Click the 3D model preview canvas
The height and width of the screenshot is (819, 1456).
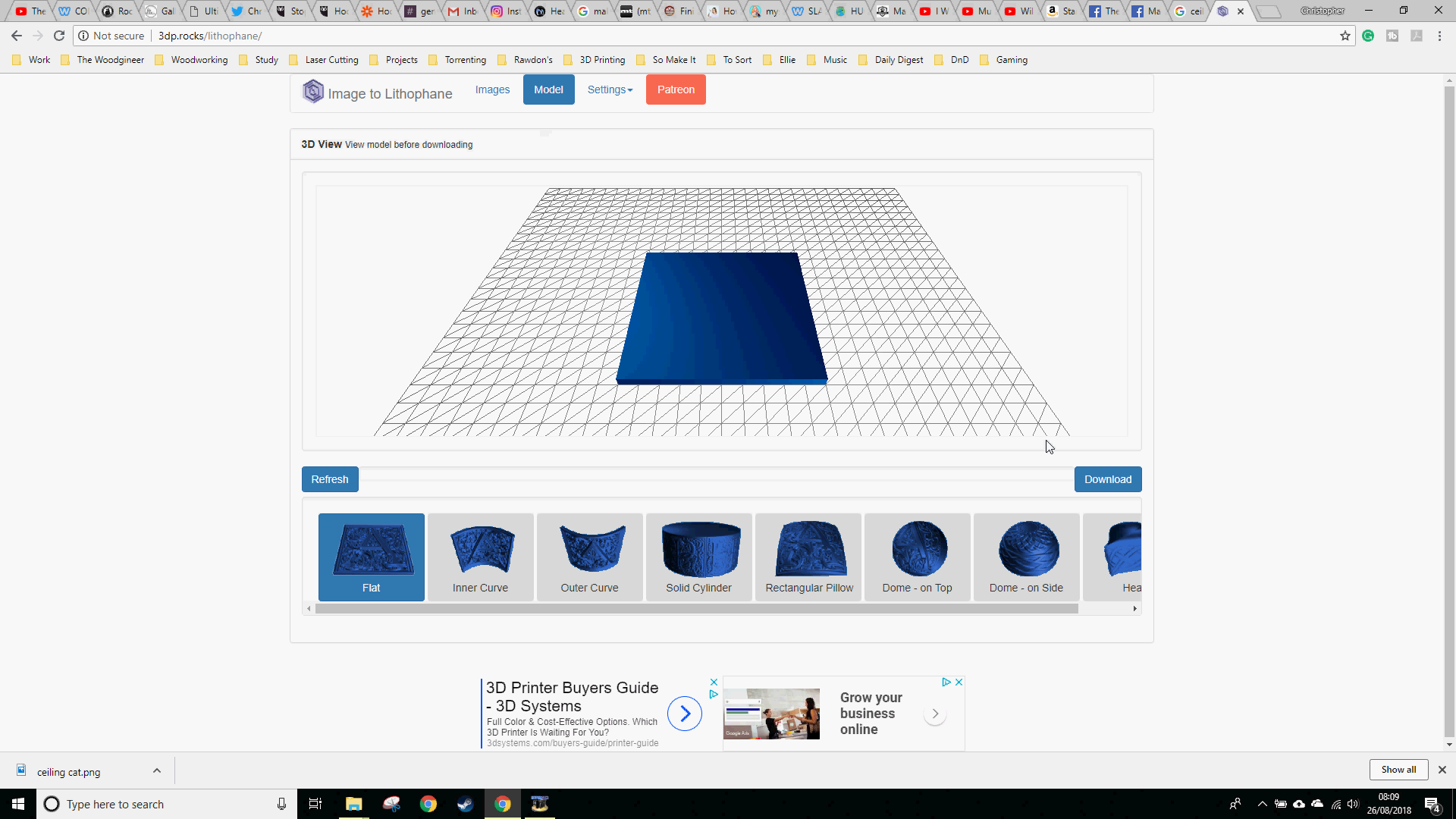[x=721, y=312]
